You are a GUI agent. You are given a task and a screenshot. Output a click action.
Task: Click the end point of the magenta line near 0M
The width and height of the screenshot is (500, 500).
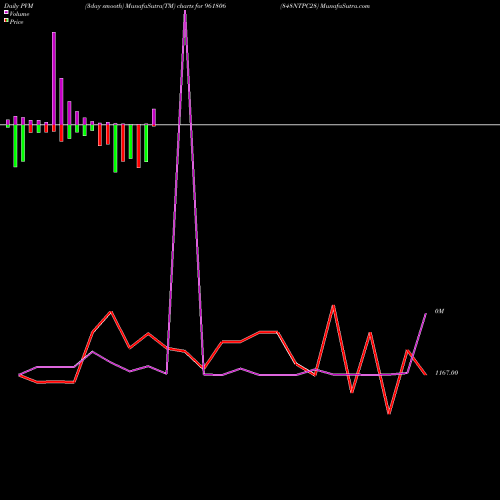pos(426,314)
